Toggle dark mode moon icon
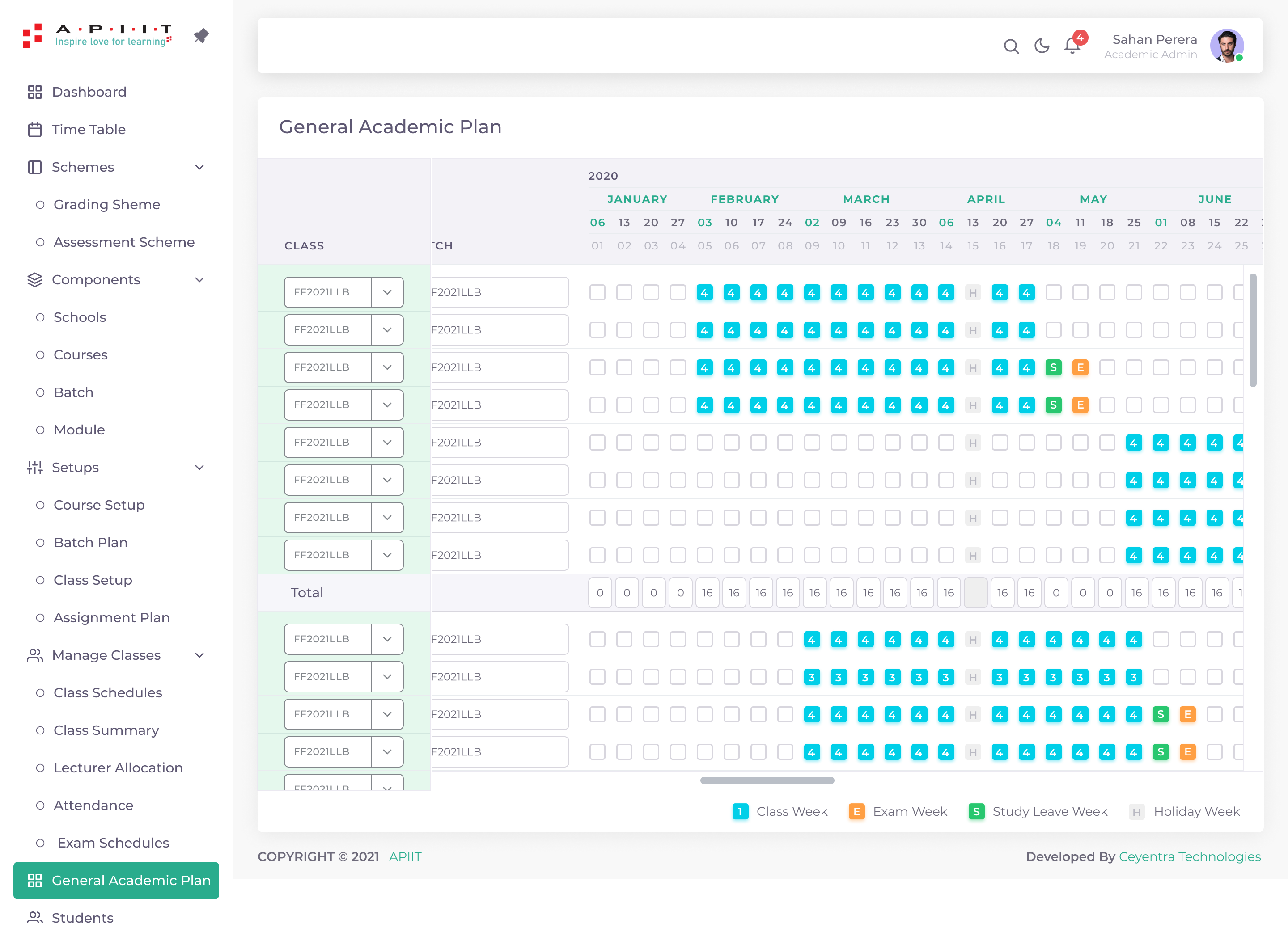The height and width of the screenshot is (928, 1288). [1042, 46]
